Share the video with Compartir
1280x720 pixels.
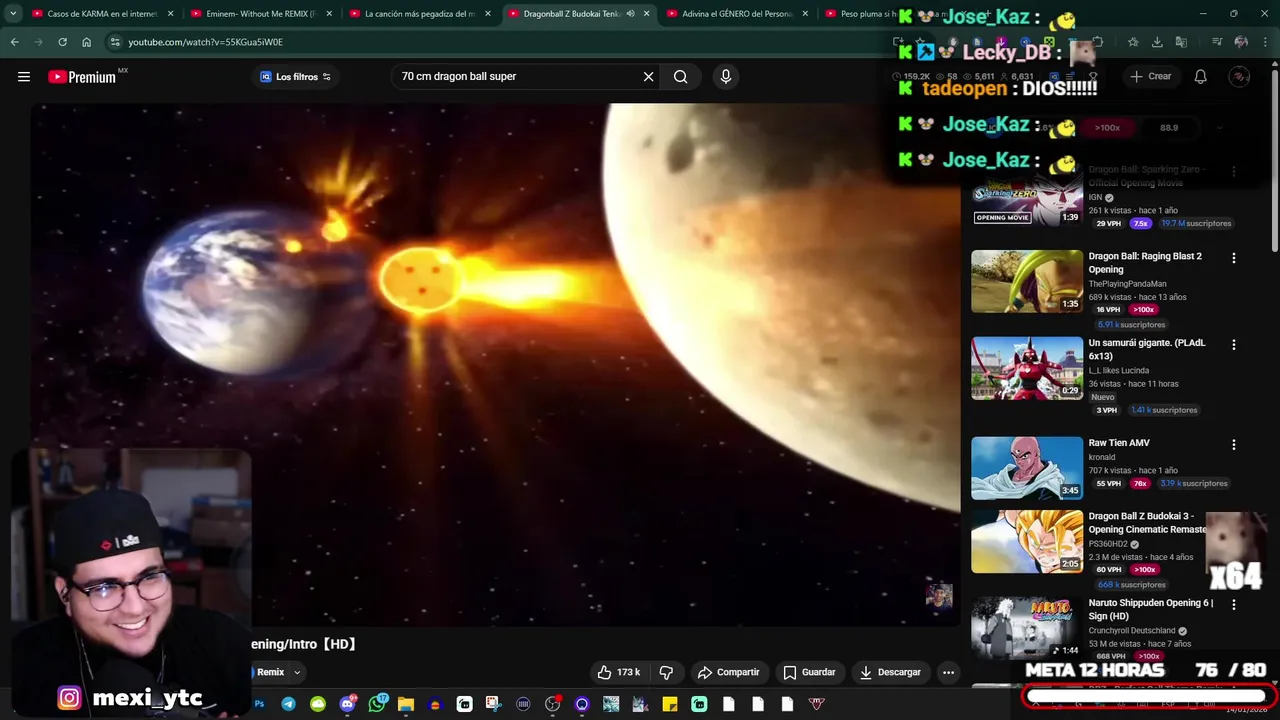coord(729,672)
